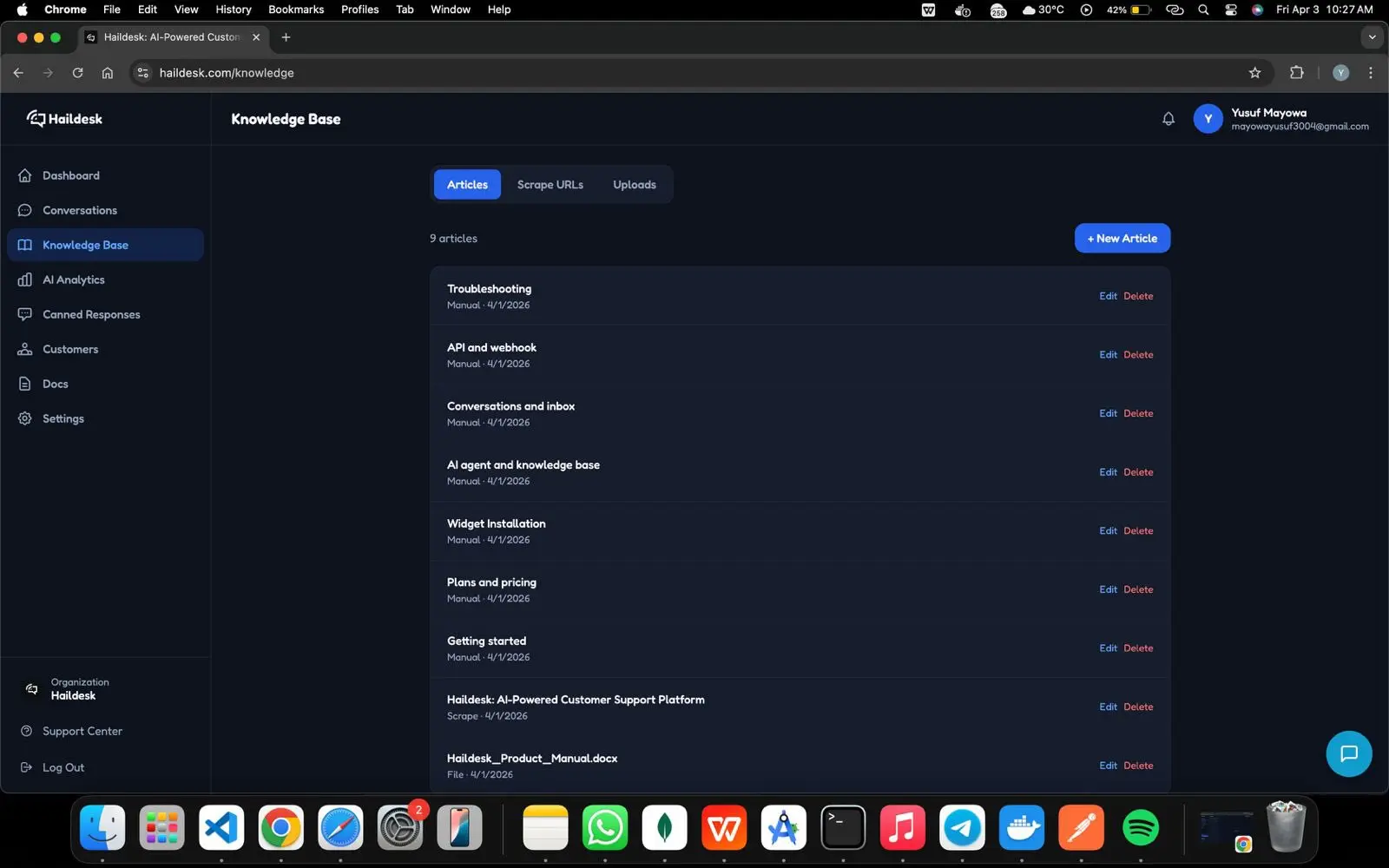Click the notifications bell icon
Image resolution: width=1389 pixels, height=868 pixels.
[1168, 119]
